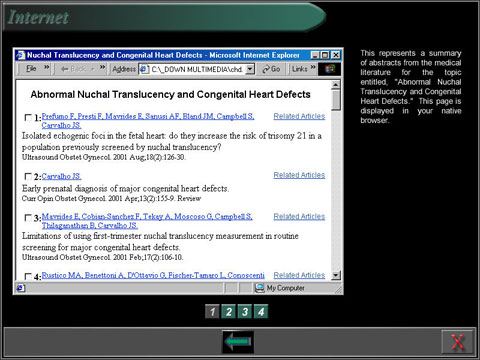Click the Windows flag logo in toolbar

pos(330,69)
